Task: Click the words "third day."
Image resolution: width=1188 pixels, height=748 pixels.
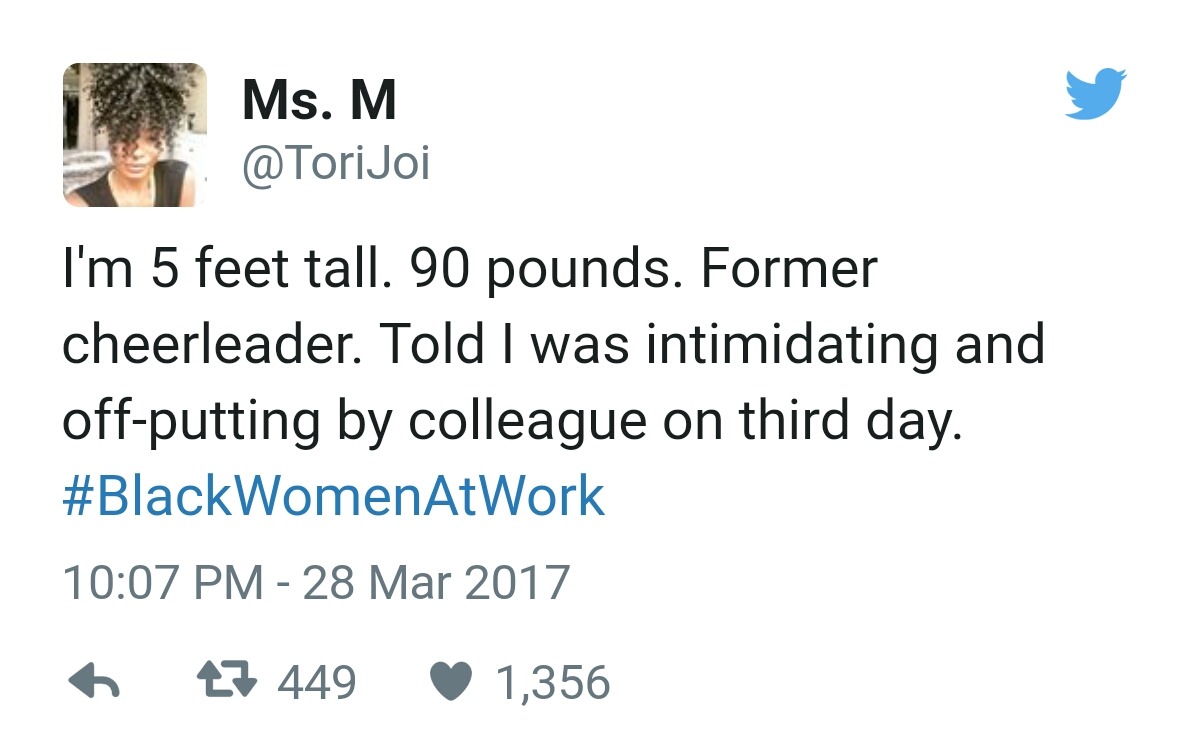Action: coord(850,421)
